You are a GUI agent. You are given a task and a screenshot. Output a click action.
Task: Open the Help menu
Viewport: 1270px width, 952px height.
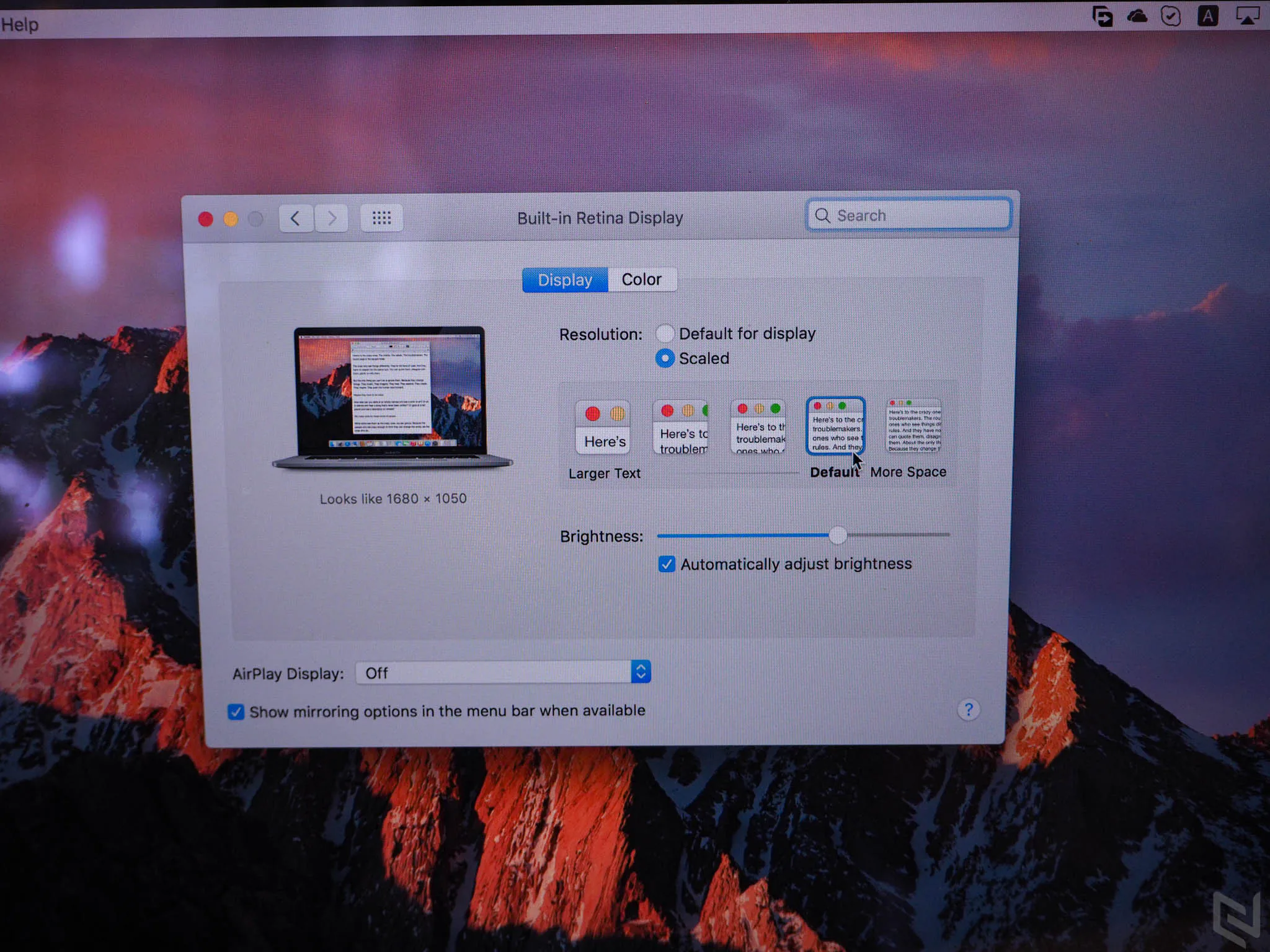coord(19,24)
